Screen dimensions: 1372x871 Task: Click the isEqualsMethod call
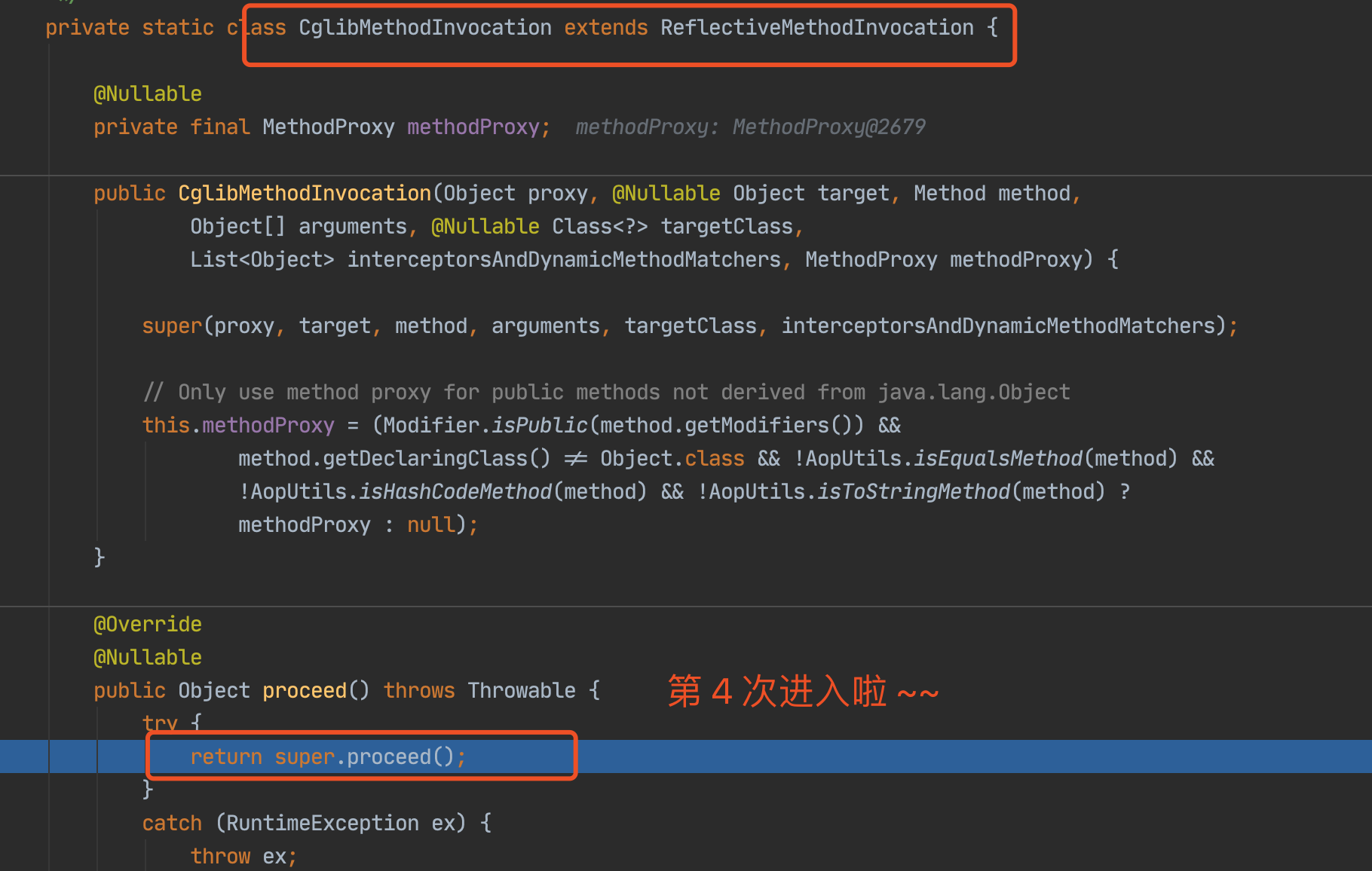[998, 459]
